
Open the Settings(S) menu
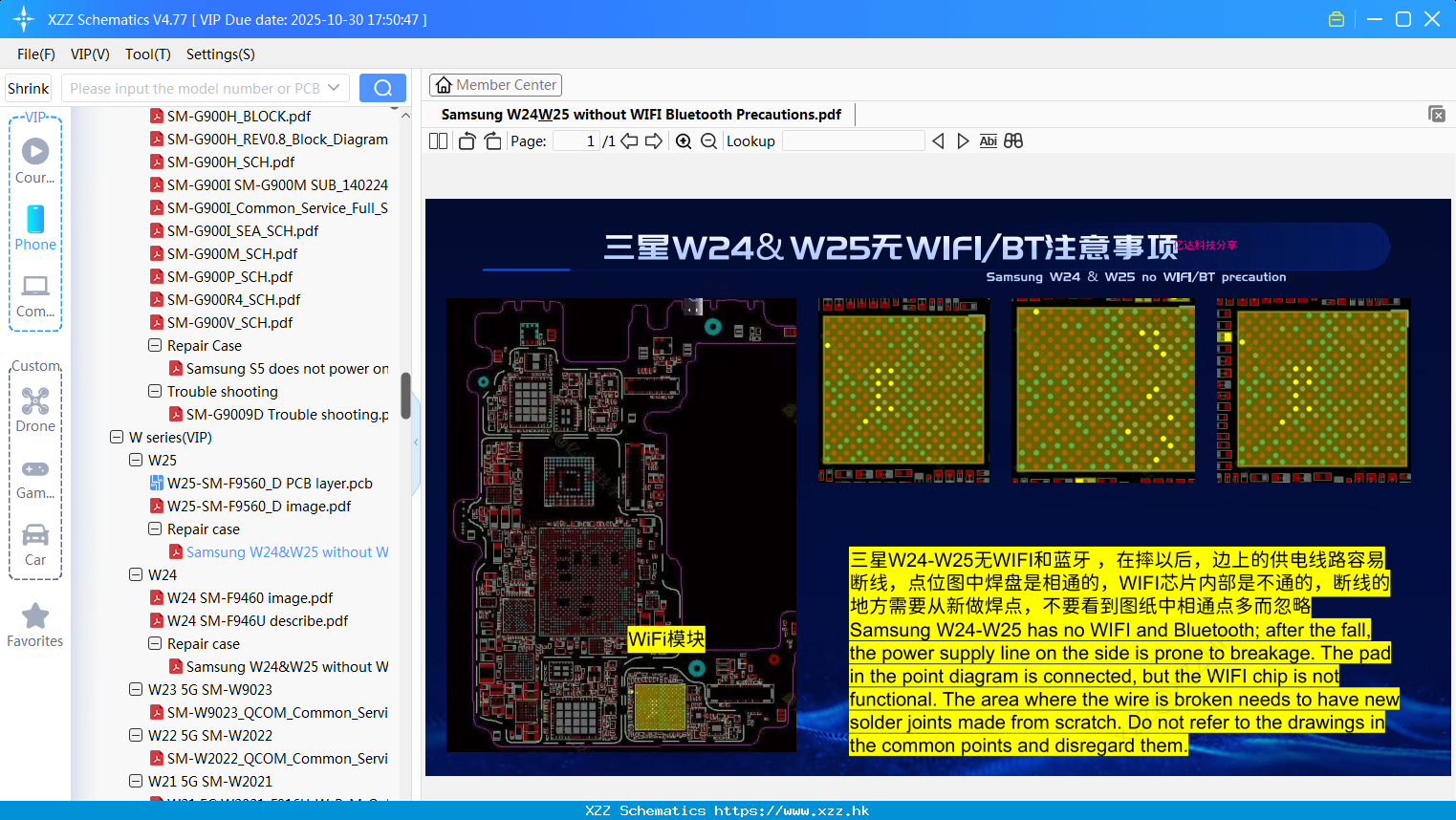tap(221, 54)
